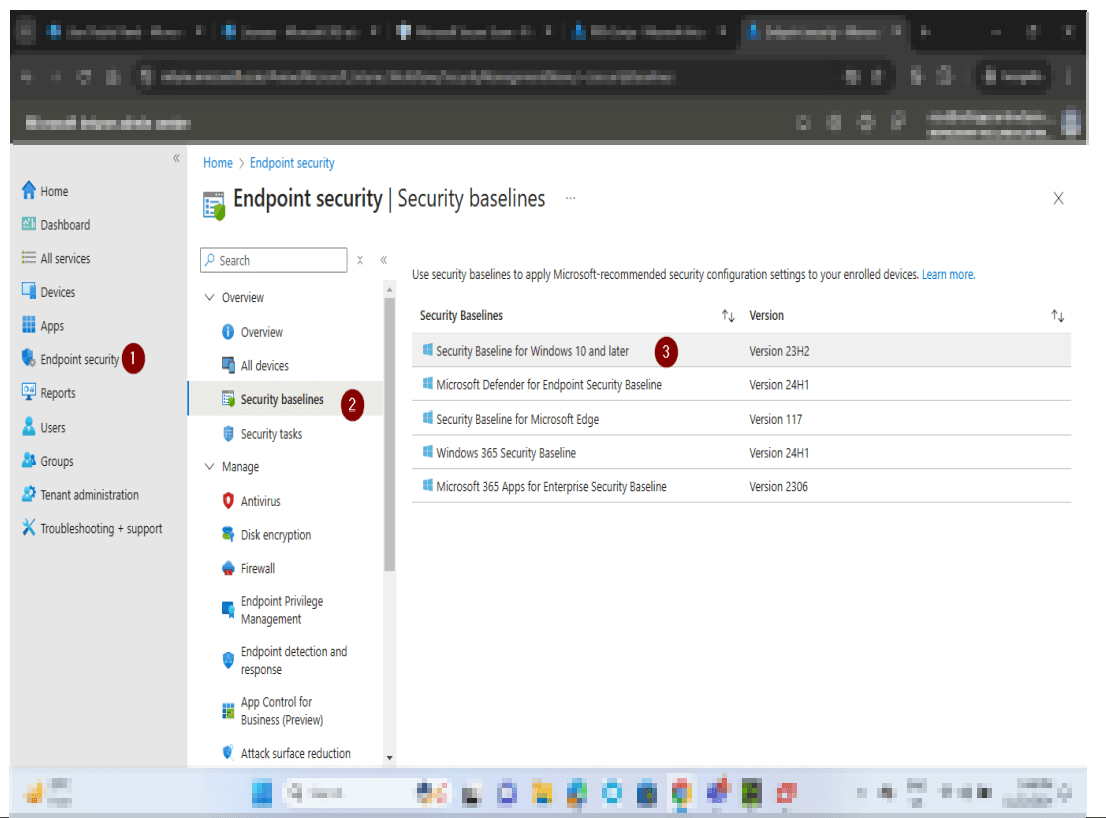This screenshot has width=1106, height=818.
Task: Open Google Chrome from the taskbar
Action: tap(681, 793)
